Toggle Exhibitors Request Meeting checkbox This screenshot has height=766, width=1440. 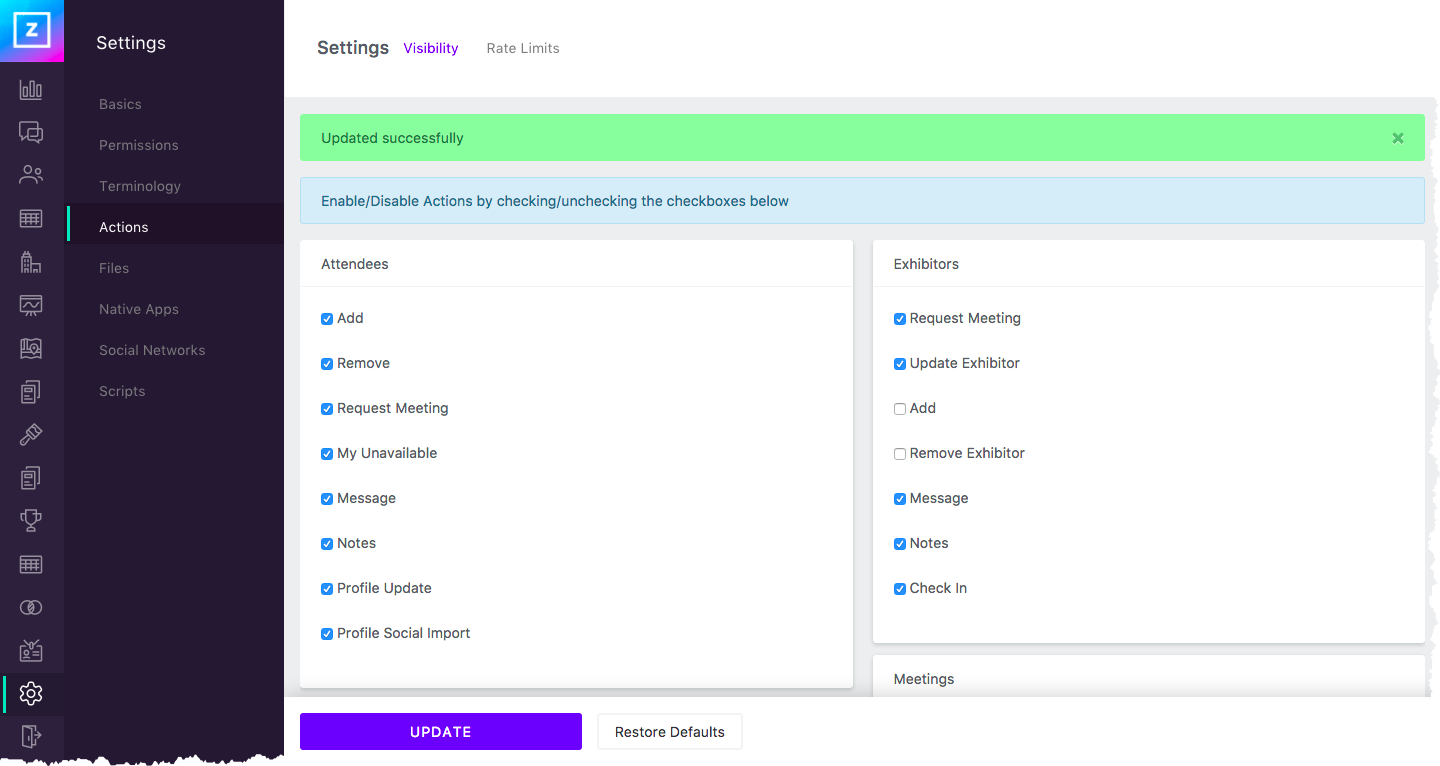[x=900, y=319]
